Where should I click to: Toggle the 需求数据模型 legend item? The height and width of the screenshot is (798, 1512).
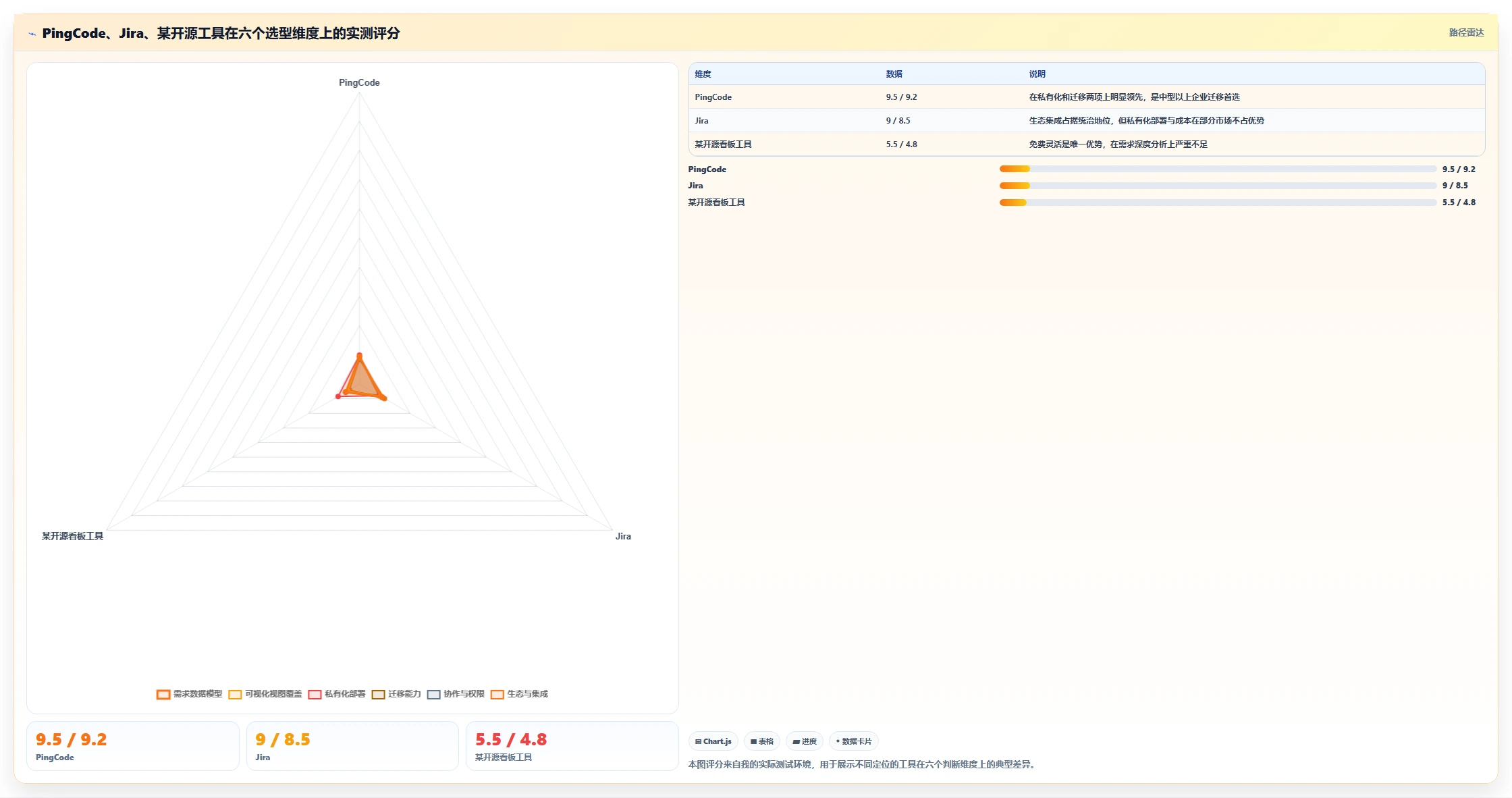[x=189, y=694]
